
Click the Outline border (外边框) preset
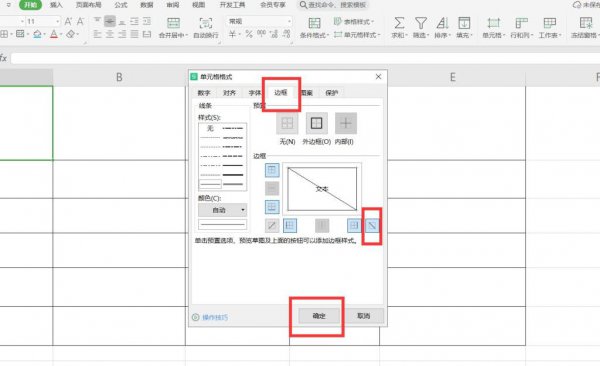click(x=316, y=123)
